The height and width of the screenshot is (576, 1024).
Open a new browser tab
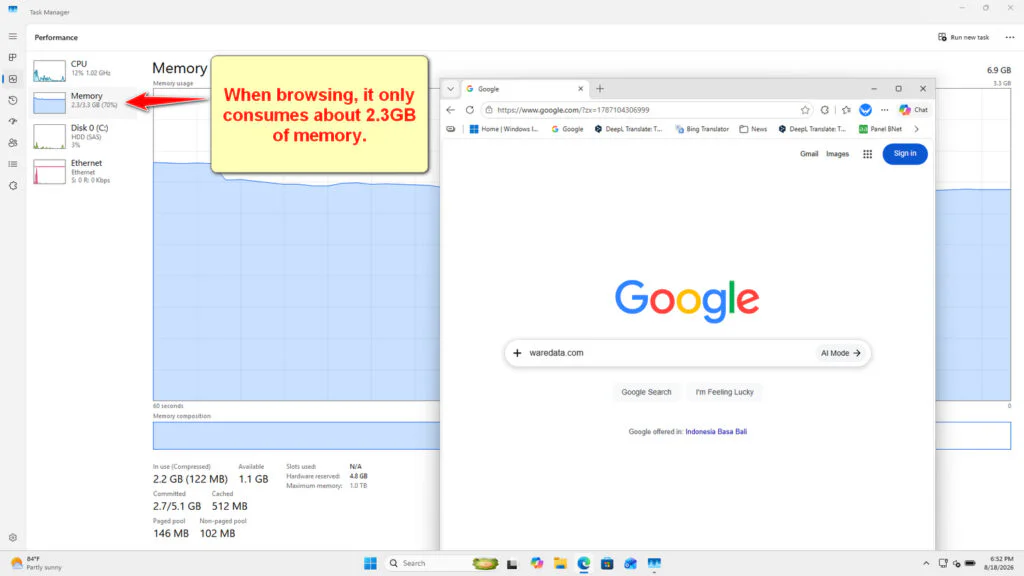(x=600, y=89)
